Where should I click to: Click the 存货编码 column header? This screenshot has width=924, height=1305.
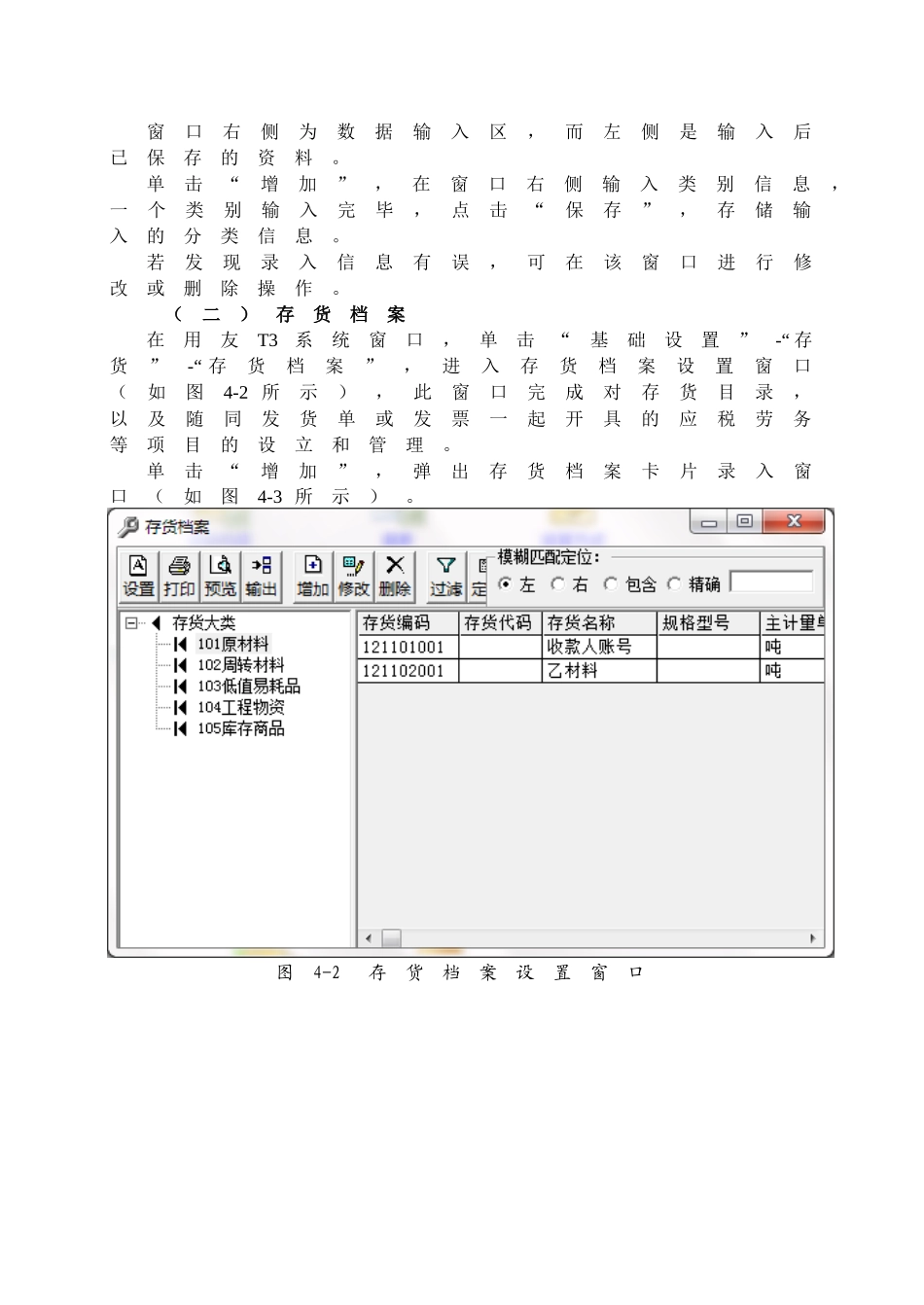coord(409,622)
